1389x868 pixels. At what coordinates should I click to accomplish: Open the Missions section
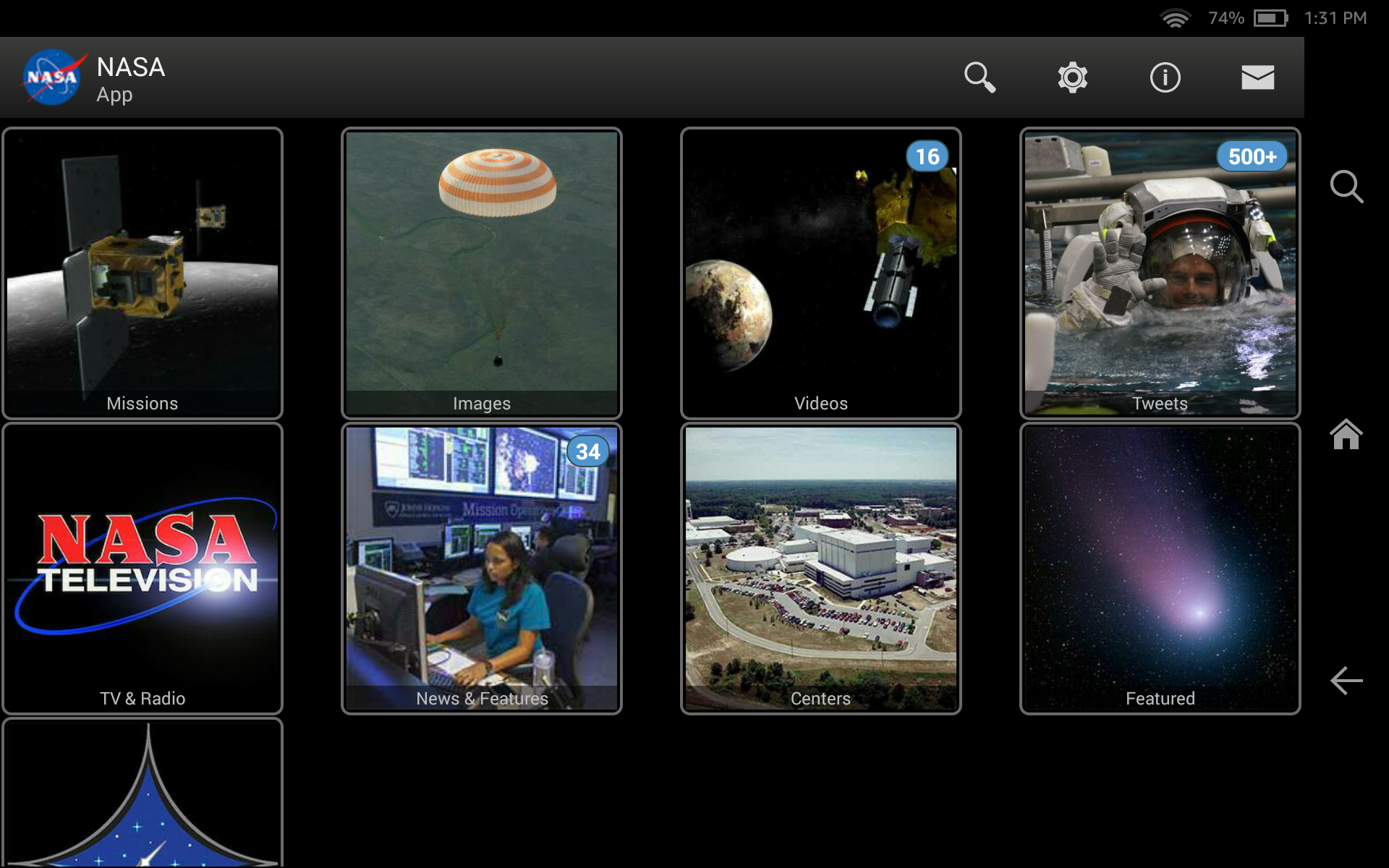click(143, 273)
